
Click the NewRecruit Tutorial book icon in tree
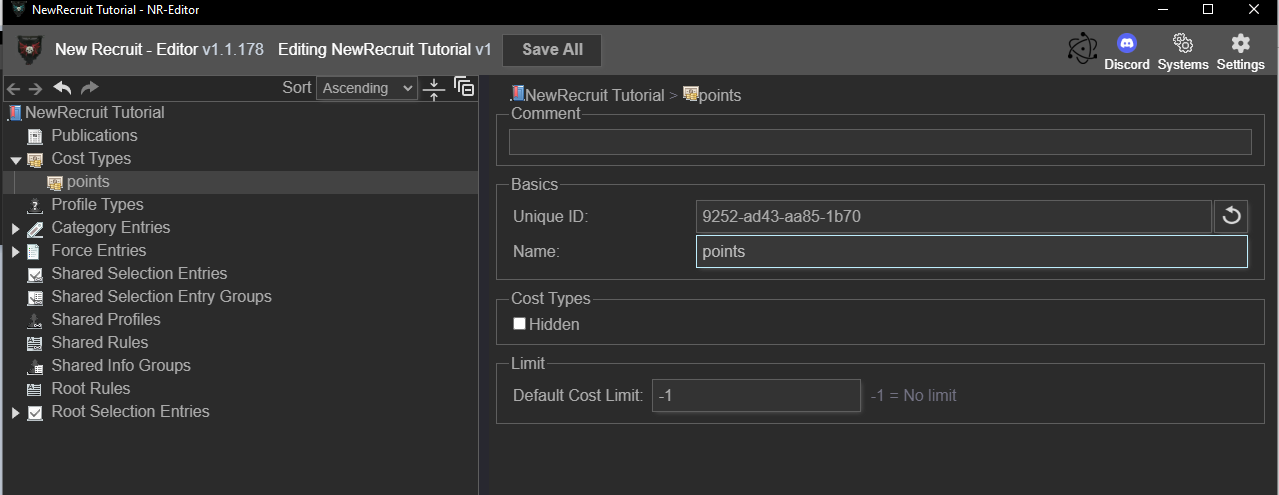point(14,113)
